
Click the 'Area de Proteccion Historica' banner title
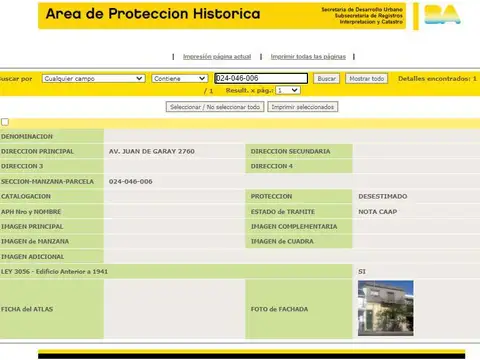153,14
